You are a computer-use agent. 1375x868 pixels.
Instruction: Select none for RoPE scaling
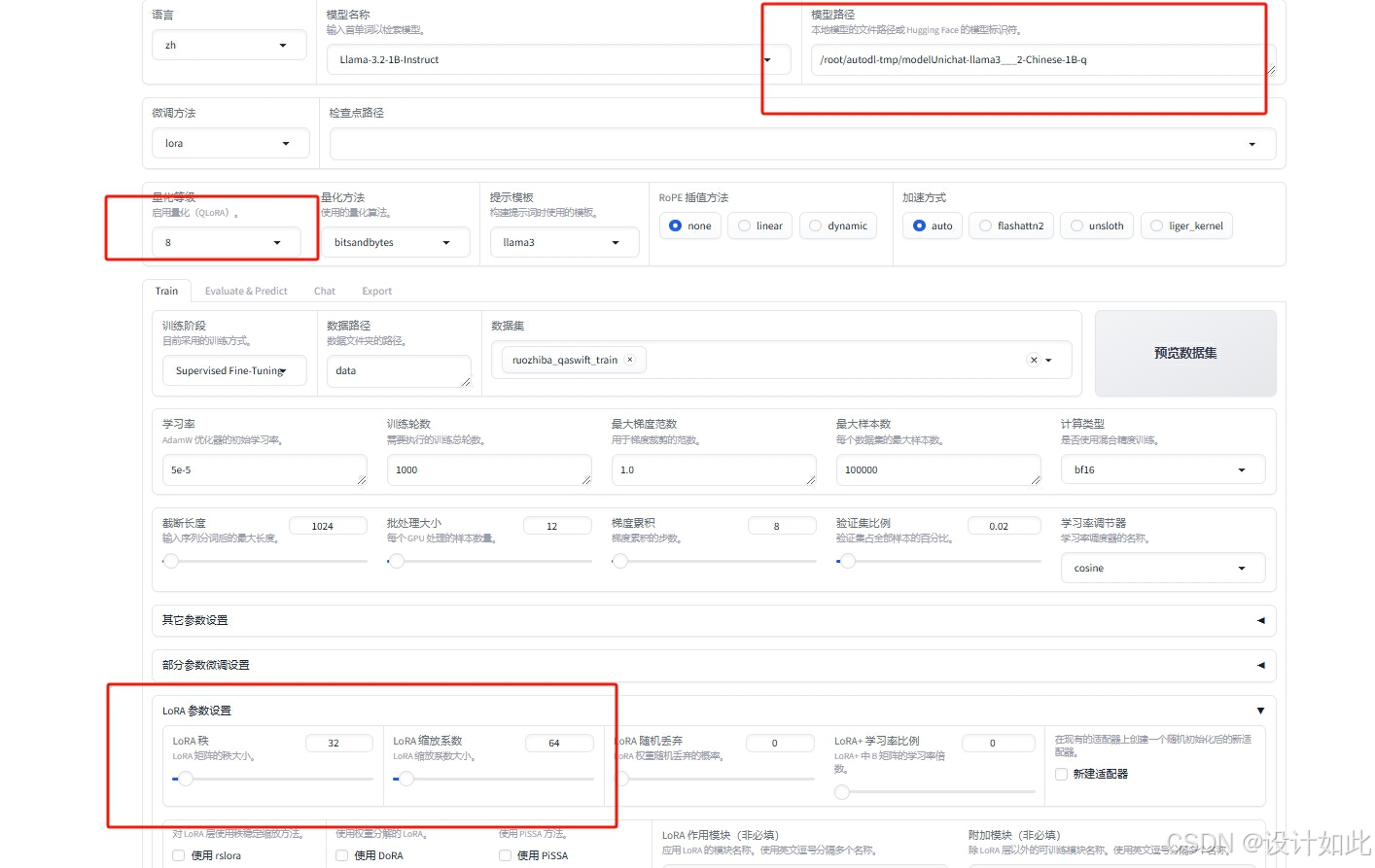pyautogui.click(x=690, y=226)
